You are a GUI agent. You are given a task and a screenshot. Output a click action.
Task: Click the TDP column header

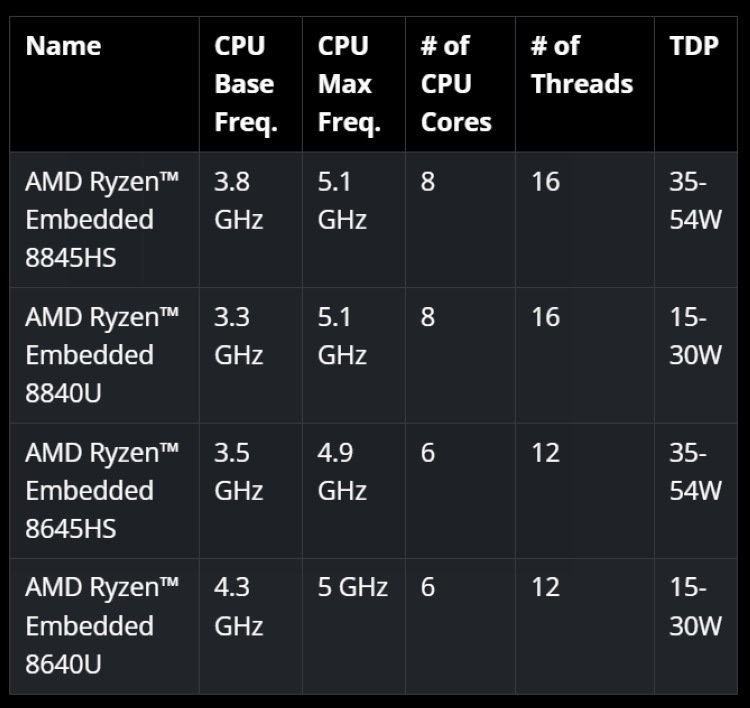coord(694,46)
